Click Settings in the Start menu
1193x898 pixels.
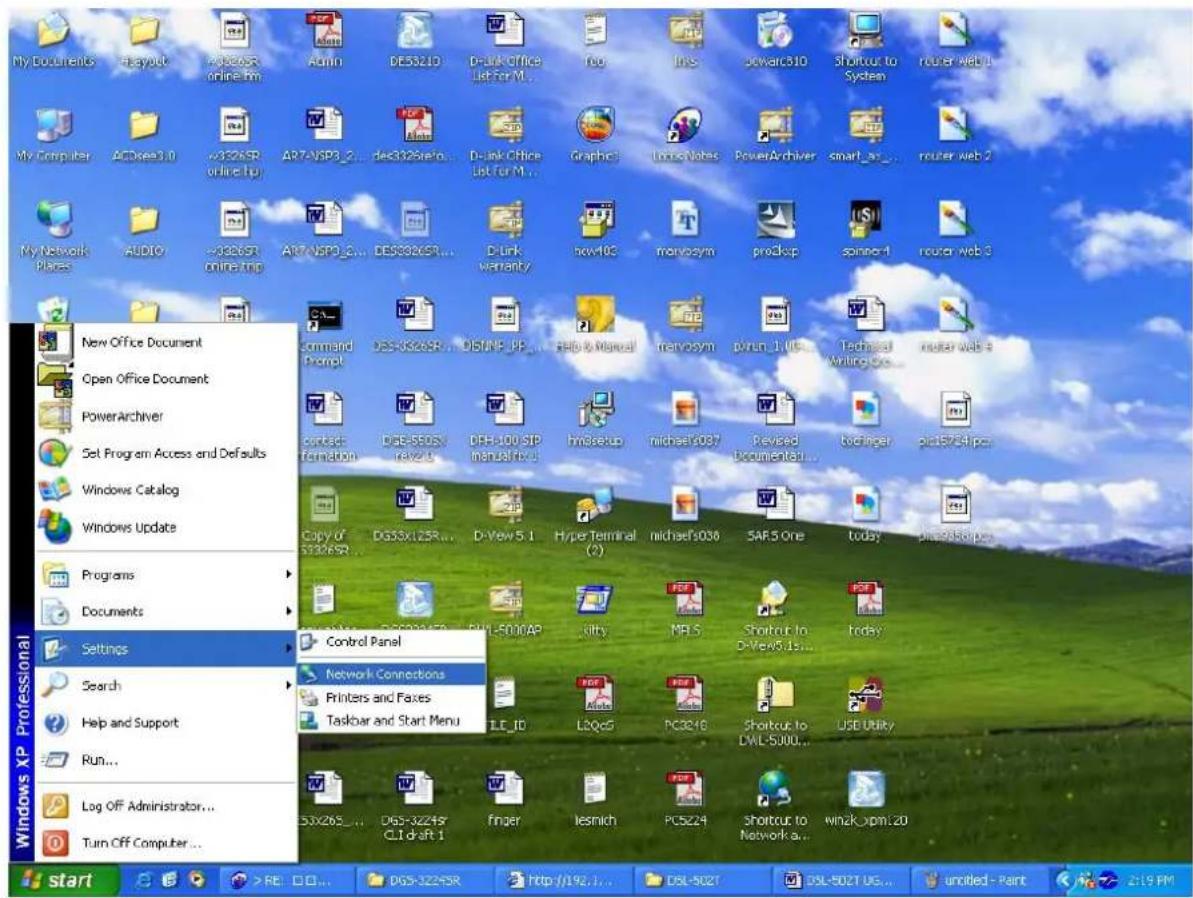click(x=166, y=649)
